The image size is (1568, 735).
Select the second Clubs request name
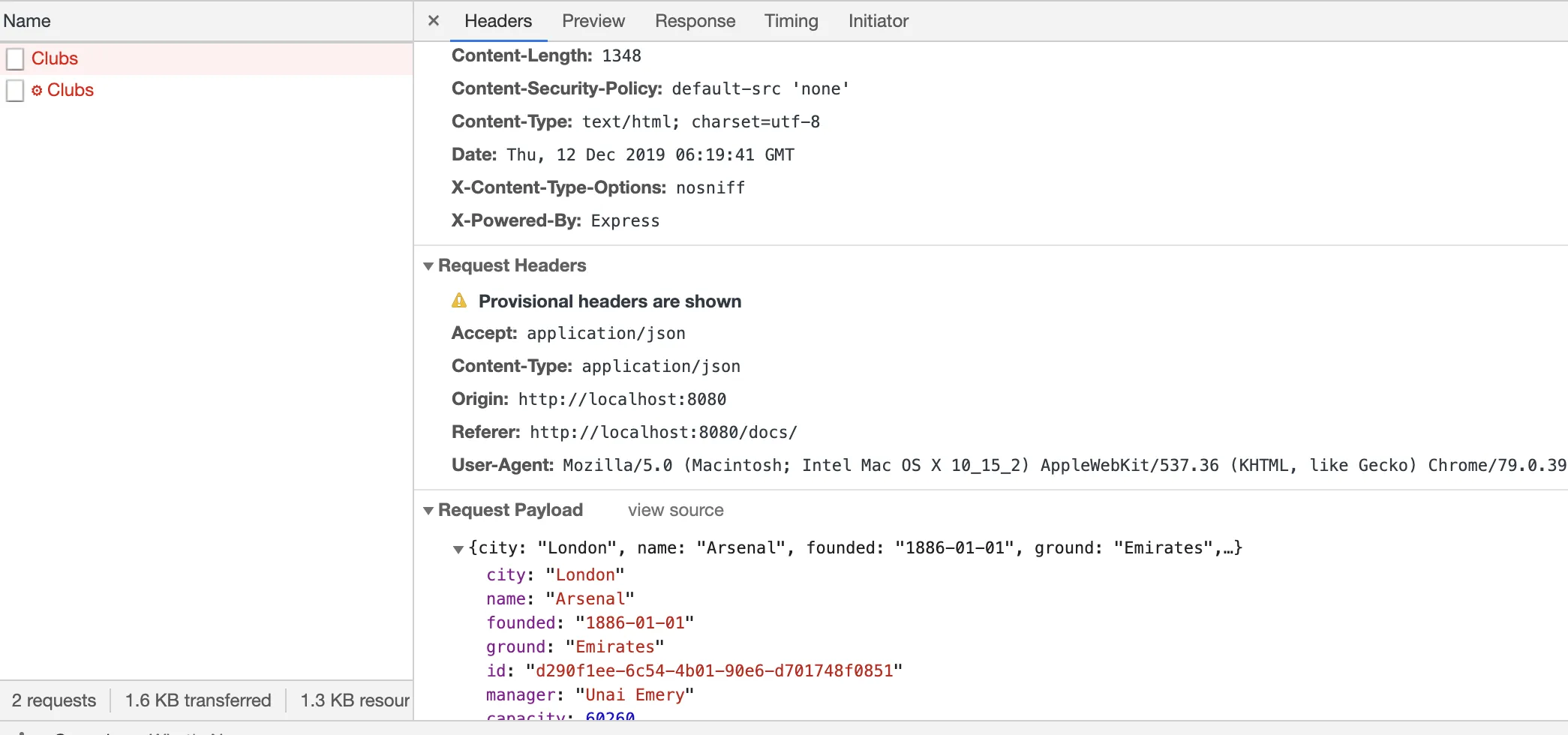(x=71, y=90)
